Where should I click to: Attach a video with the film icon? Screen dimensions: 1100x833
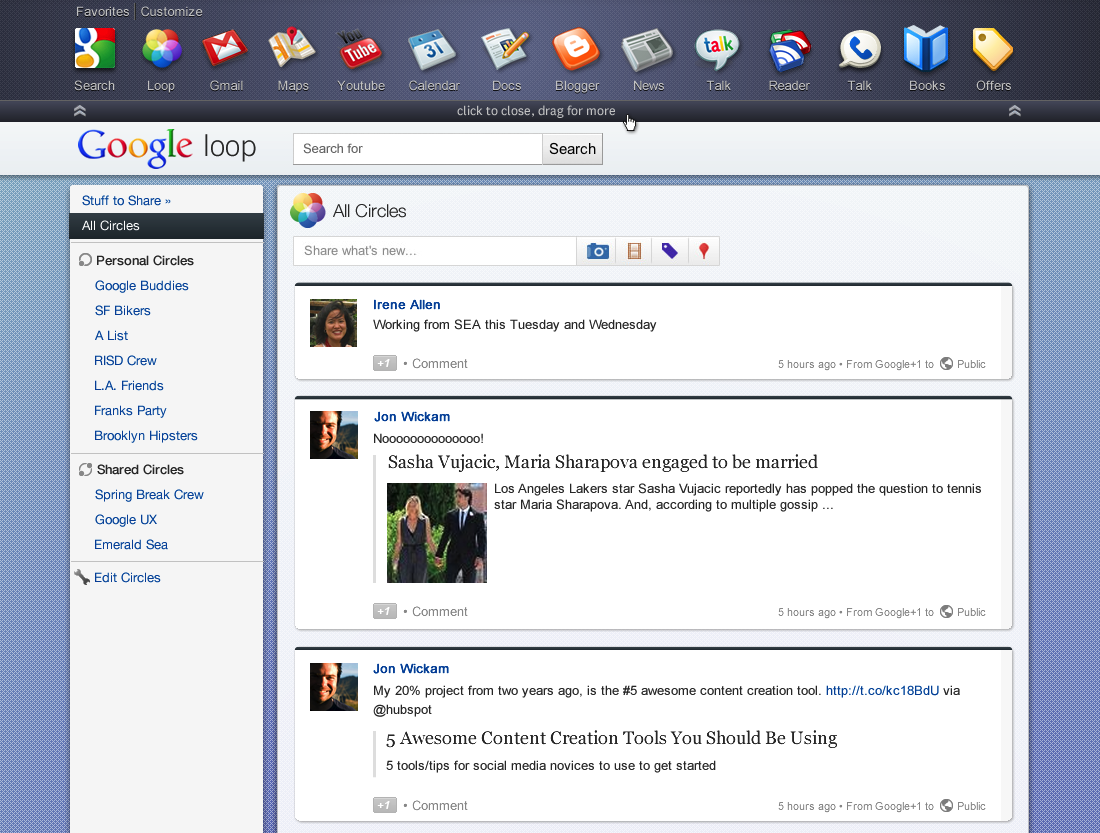[634, 251]
